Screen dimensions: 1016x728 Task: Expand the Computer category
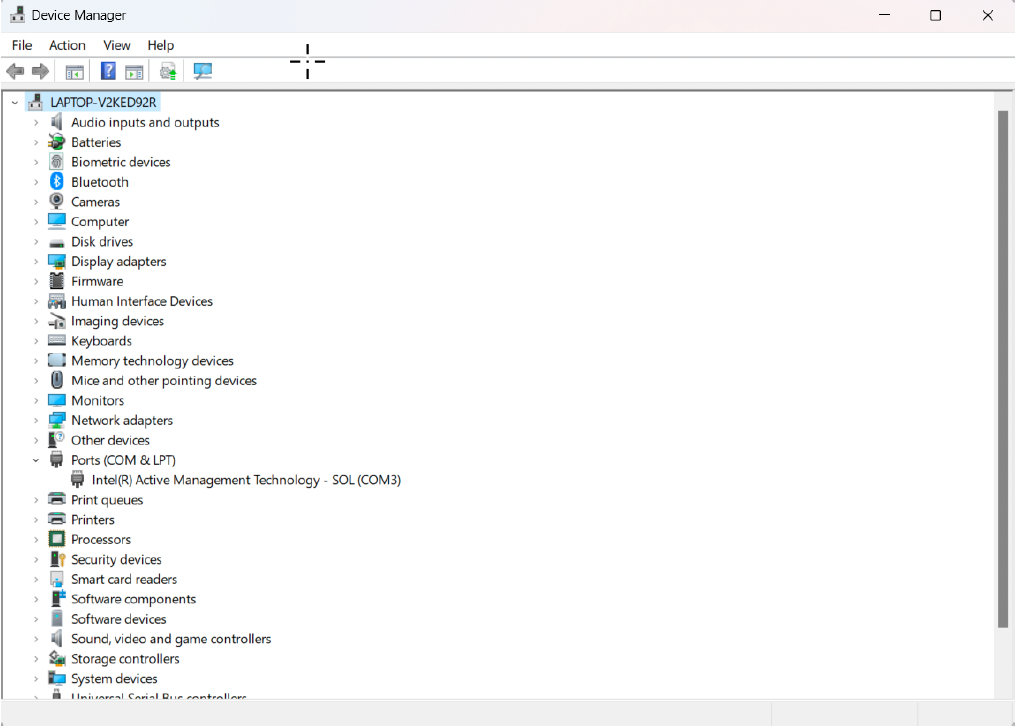(36, 222)
